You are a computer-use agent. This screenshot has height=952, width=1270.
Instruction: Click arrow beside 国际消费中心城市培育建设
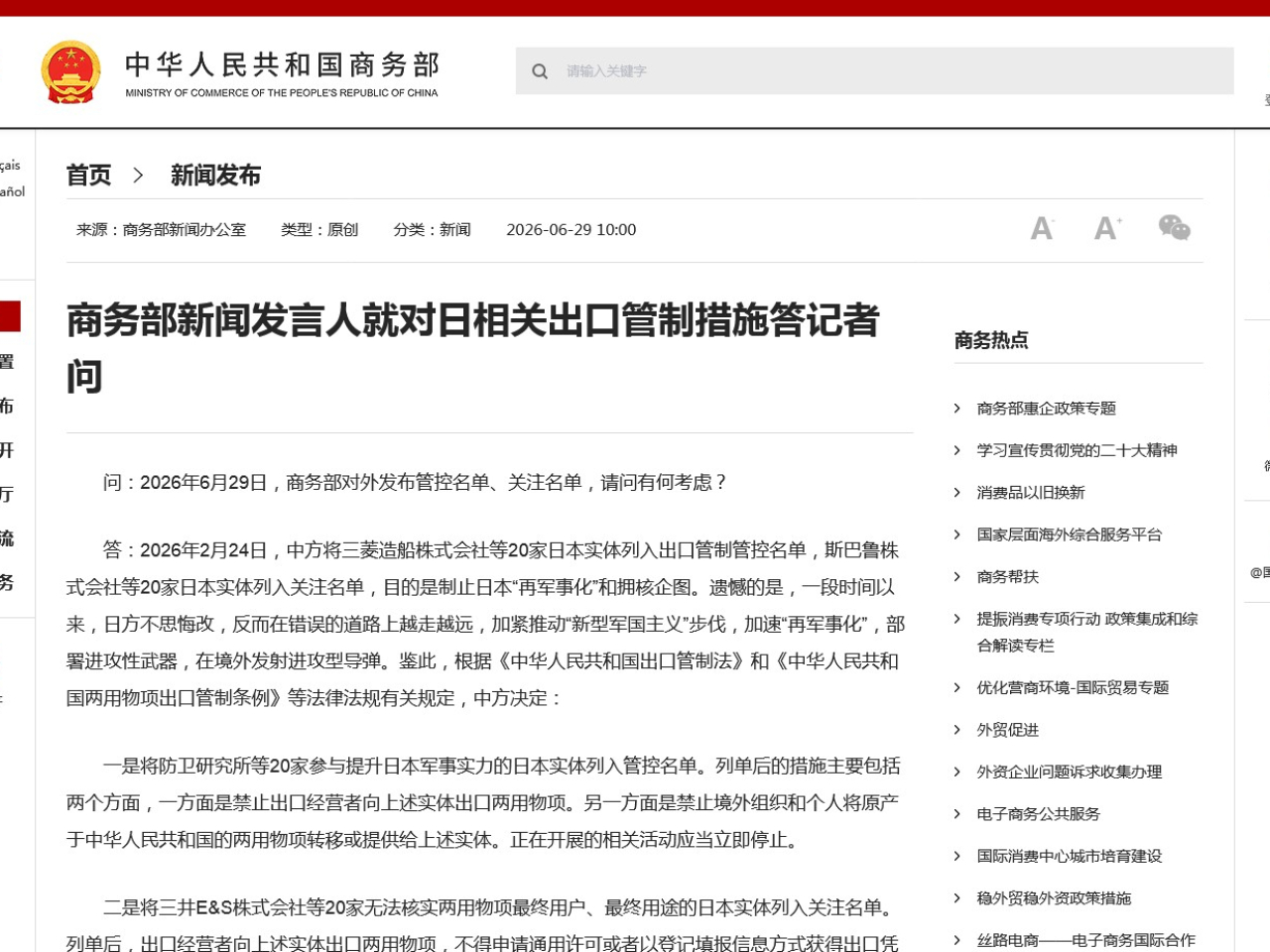[957, 856]
